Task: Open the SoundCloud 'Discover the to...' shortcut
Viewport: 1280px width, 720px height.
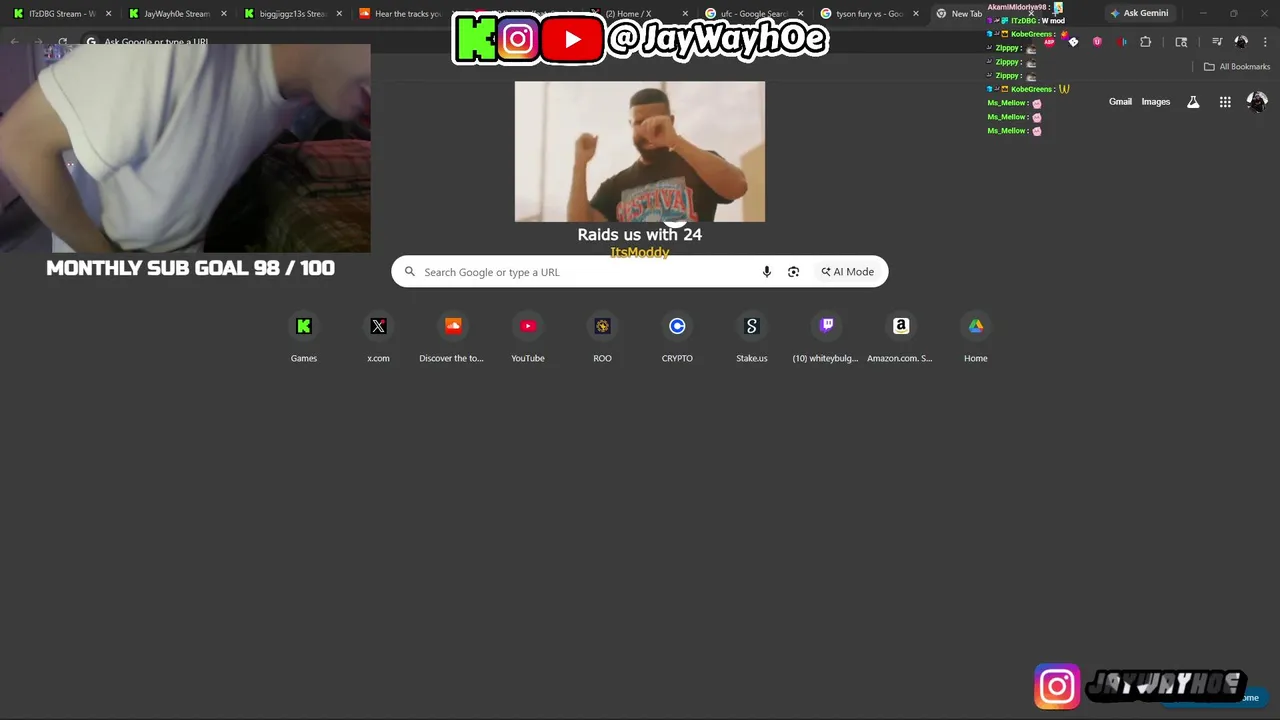Action: pos(452,338)
